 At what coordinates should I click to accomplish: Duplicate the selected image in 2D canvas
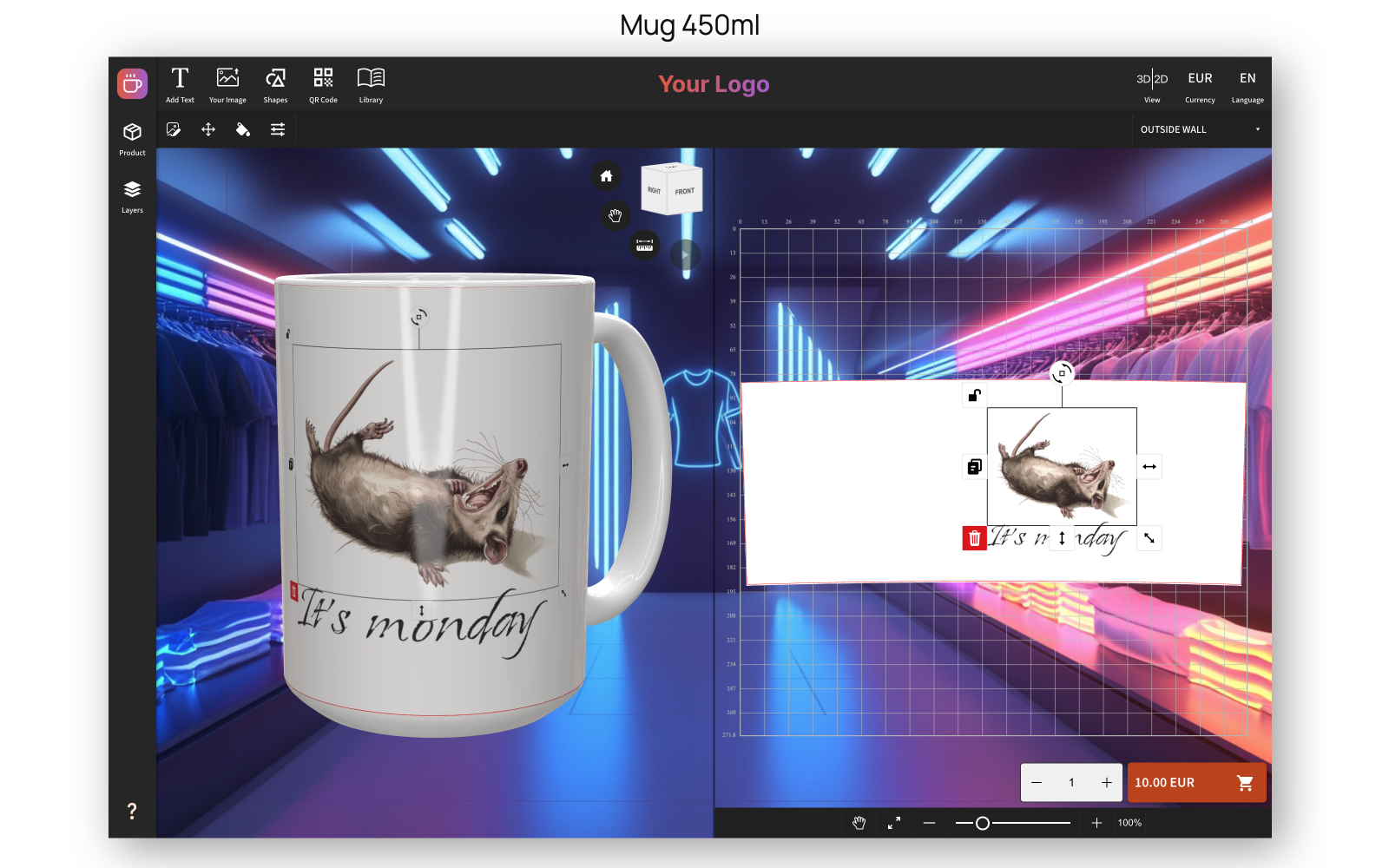tap(975, 467)
